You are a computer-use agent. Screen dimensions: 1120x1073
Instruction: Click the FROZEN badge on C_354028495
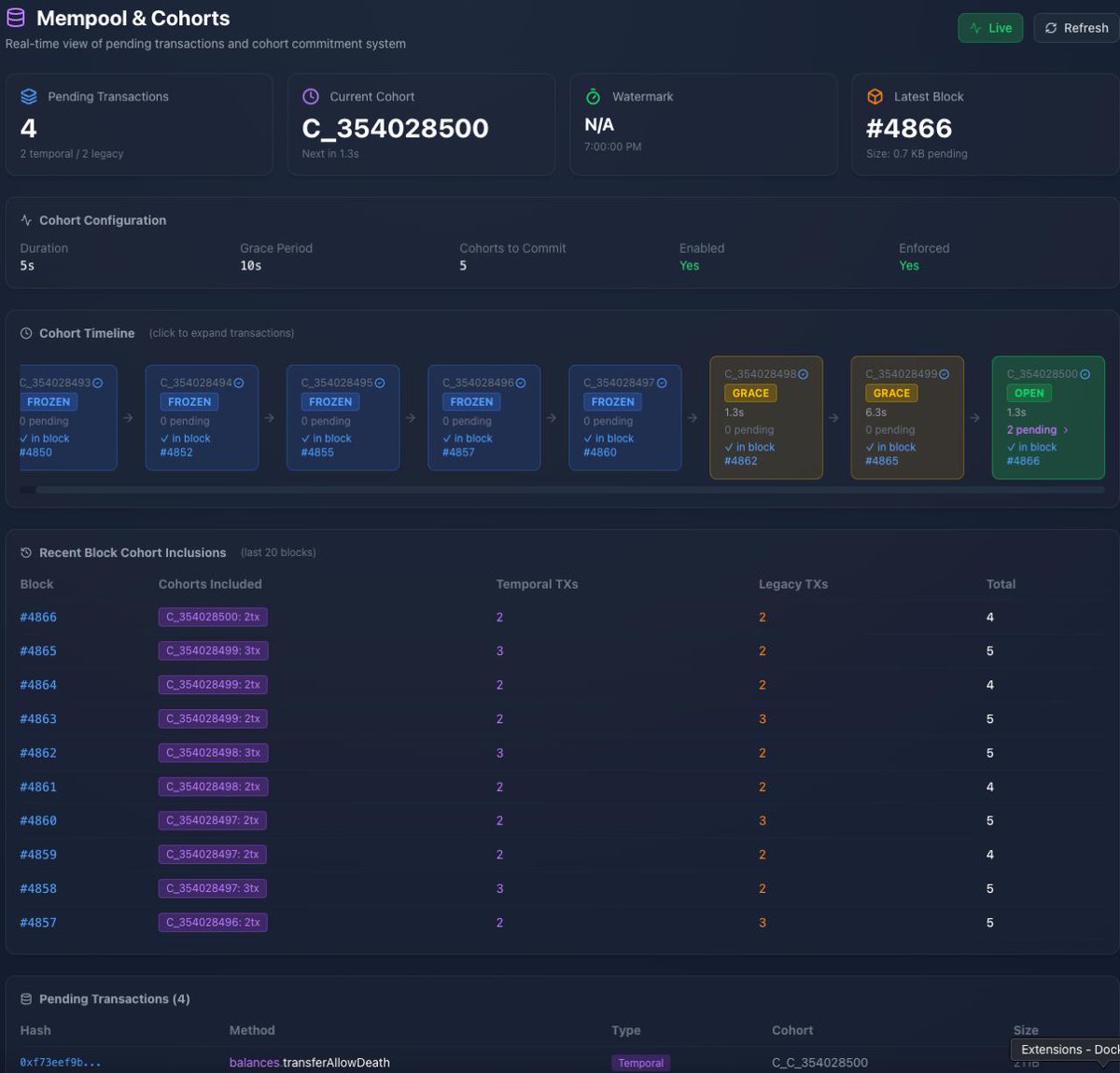pyautogui.click(x=330, y=402)
